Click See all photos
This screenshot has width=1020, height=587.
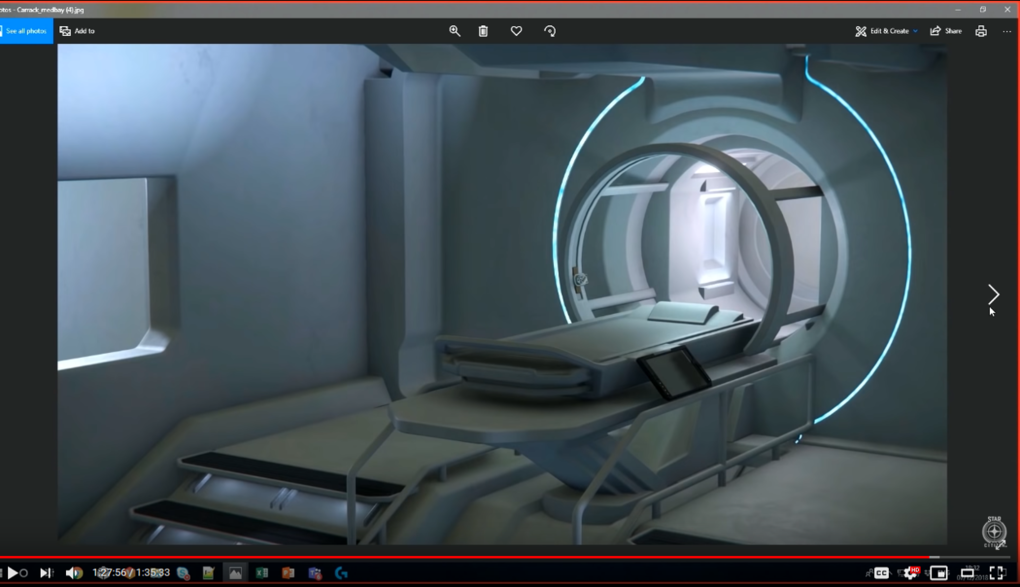click(x=26, y=31)
